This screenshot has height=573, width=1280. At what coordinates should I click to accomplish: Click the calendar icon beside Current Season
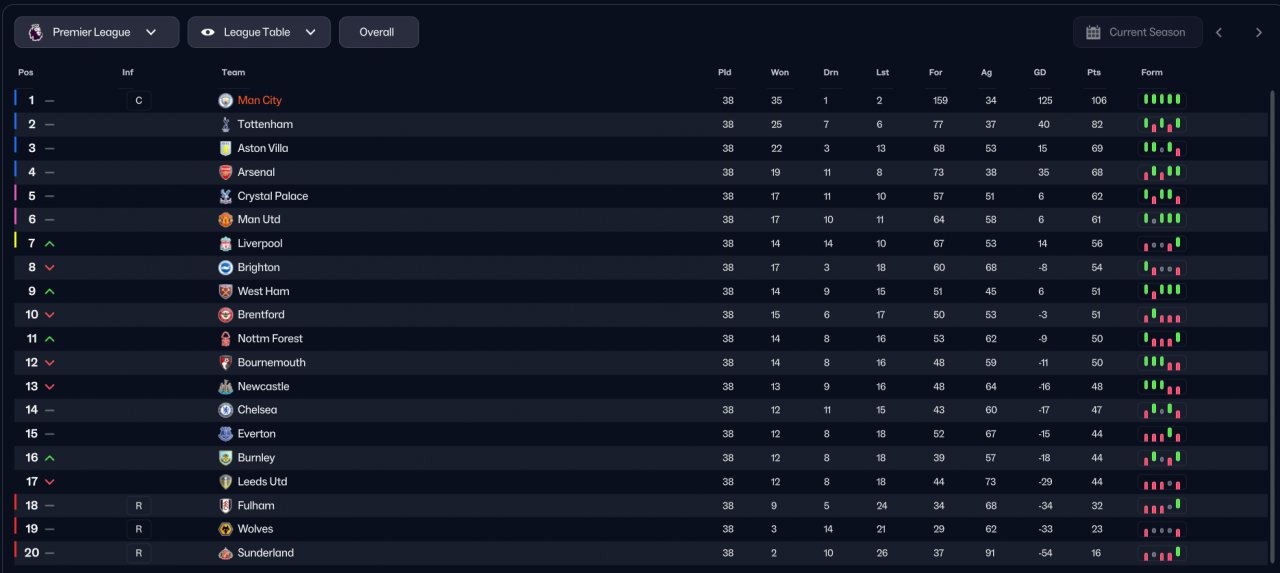[x=1093, y=32]
